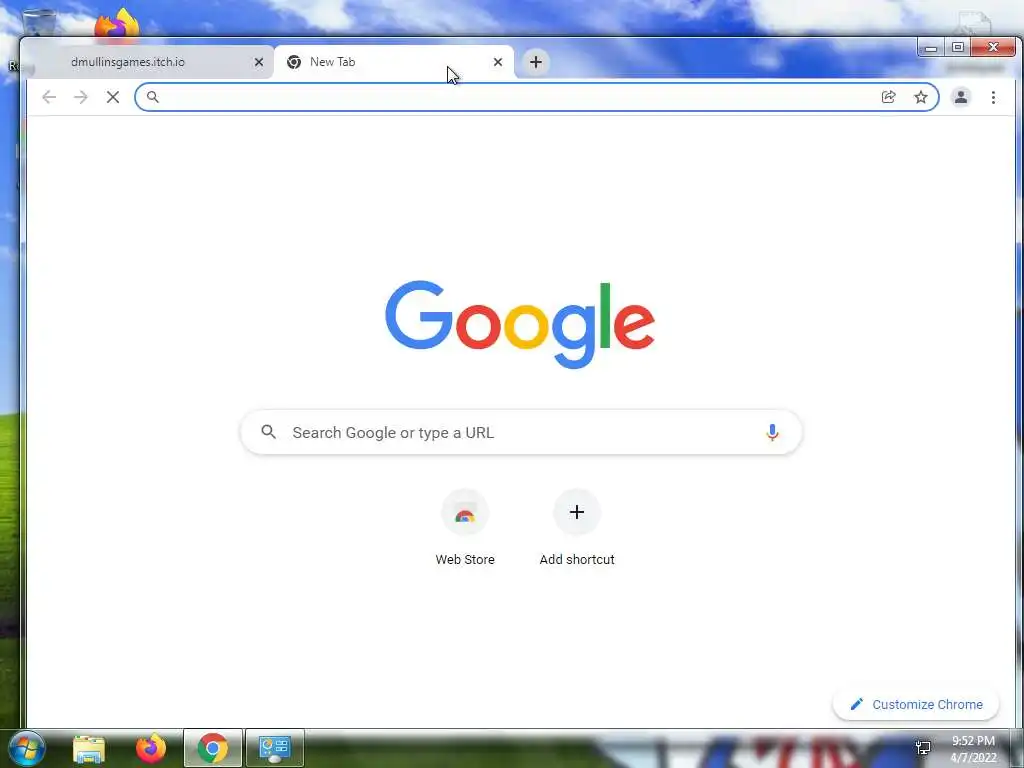The width and height of the screenshot is (1024, 768).
Task: Stop page loading with the X button
Action: (113, 97)
